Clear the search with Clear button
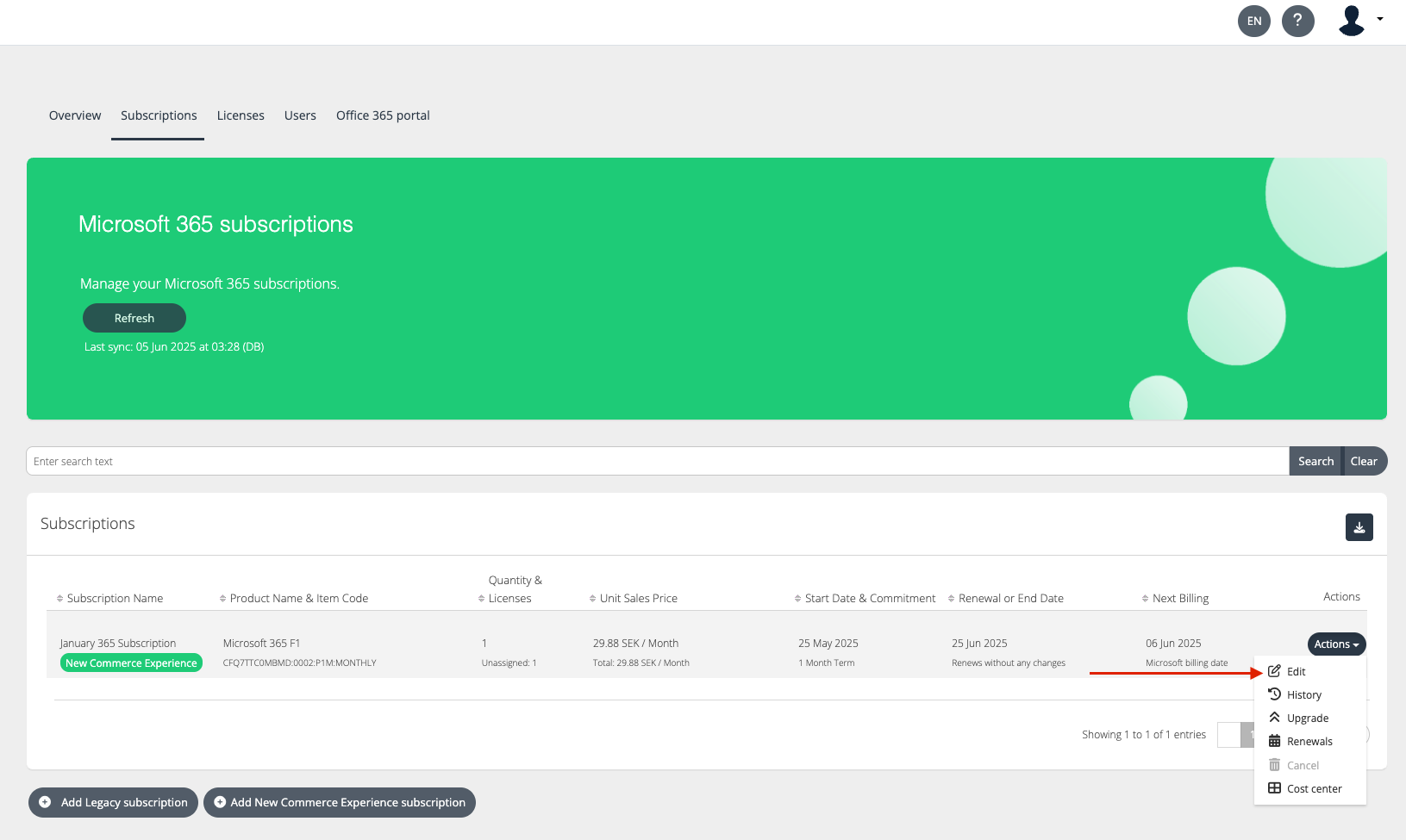 [1364, 462]
